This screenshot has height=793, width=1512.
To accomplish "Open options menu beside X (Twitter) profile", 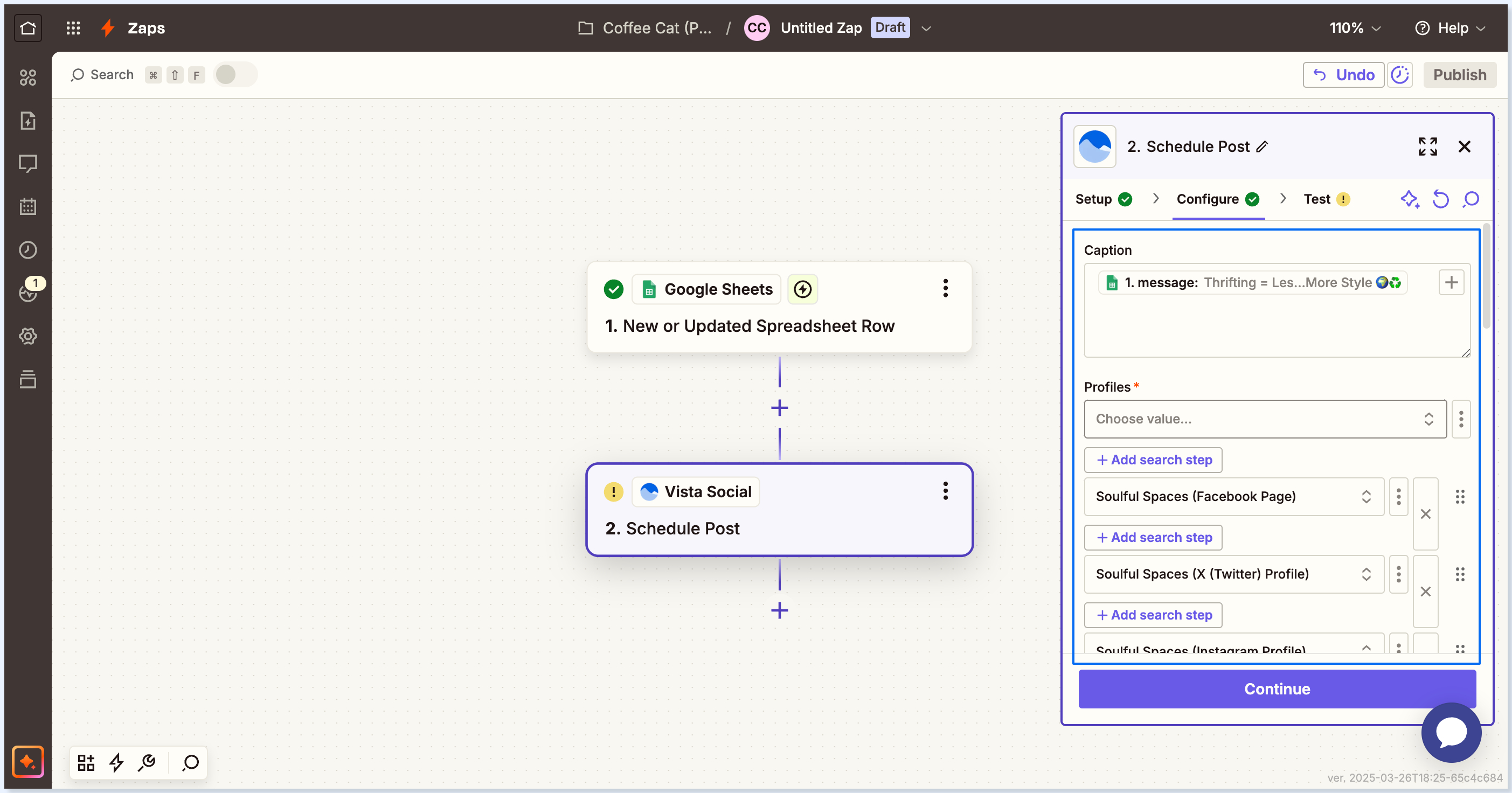I will 1398,574.
